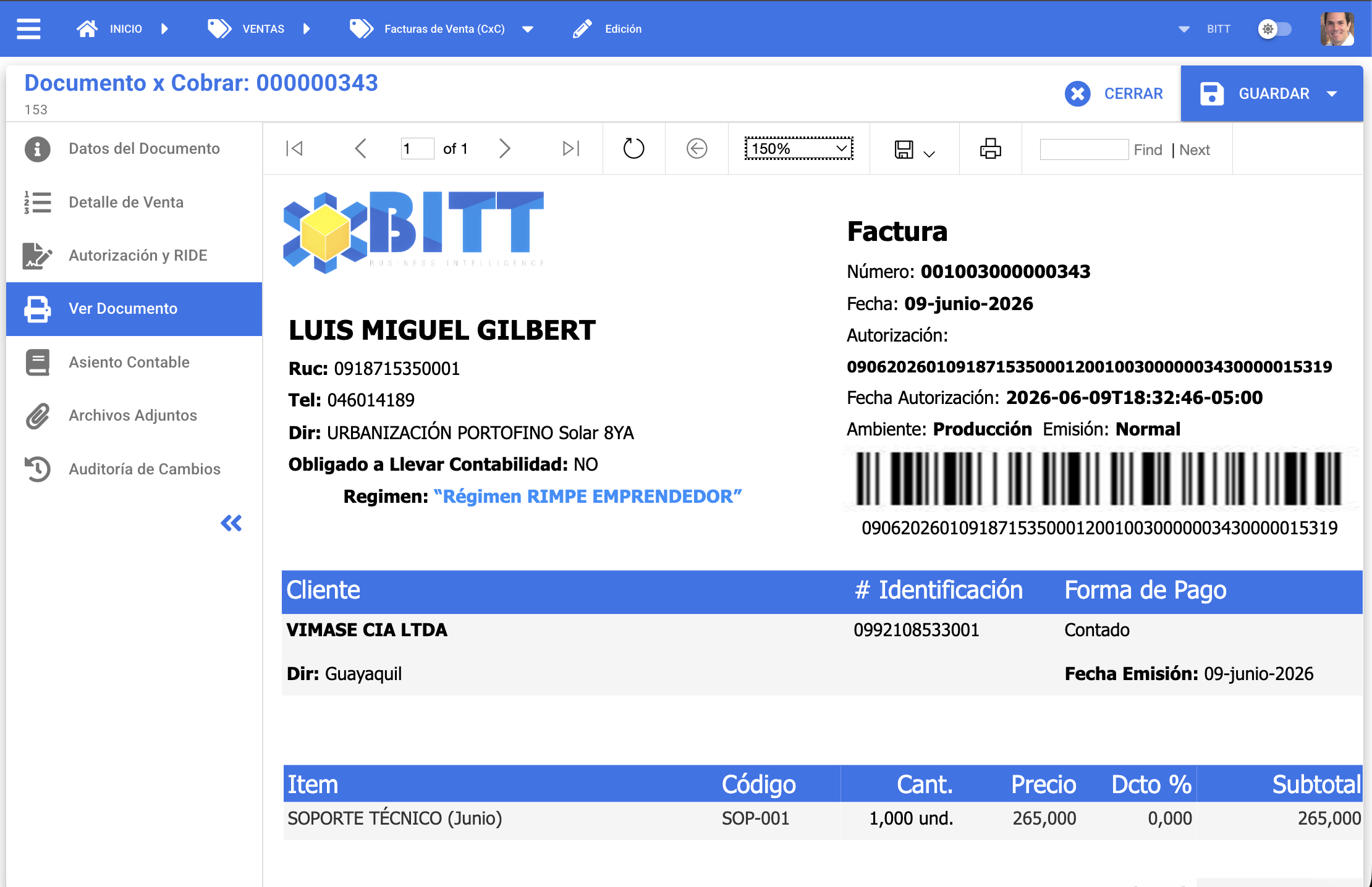The height and width of the screenshot is (887, 1372).
Task: Click the Autorización y RIDE signature icon
Action: click(x=38, y=256)
